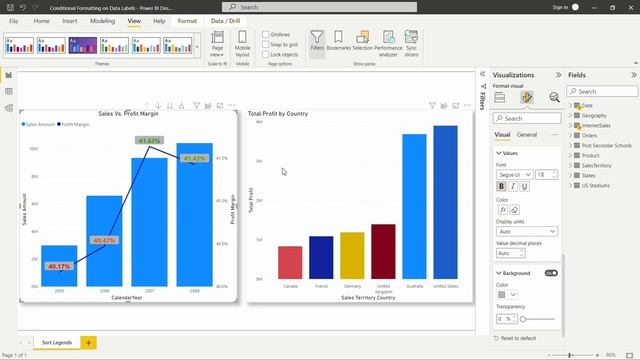The image size is (640, 360).
Task: Click the Format pane Search box
Action: [x=527, y=118]
